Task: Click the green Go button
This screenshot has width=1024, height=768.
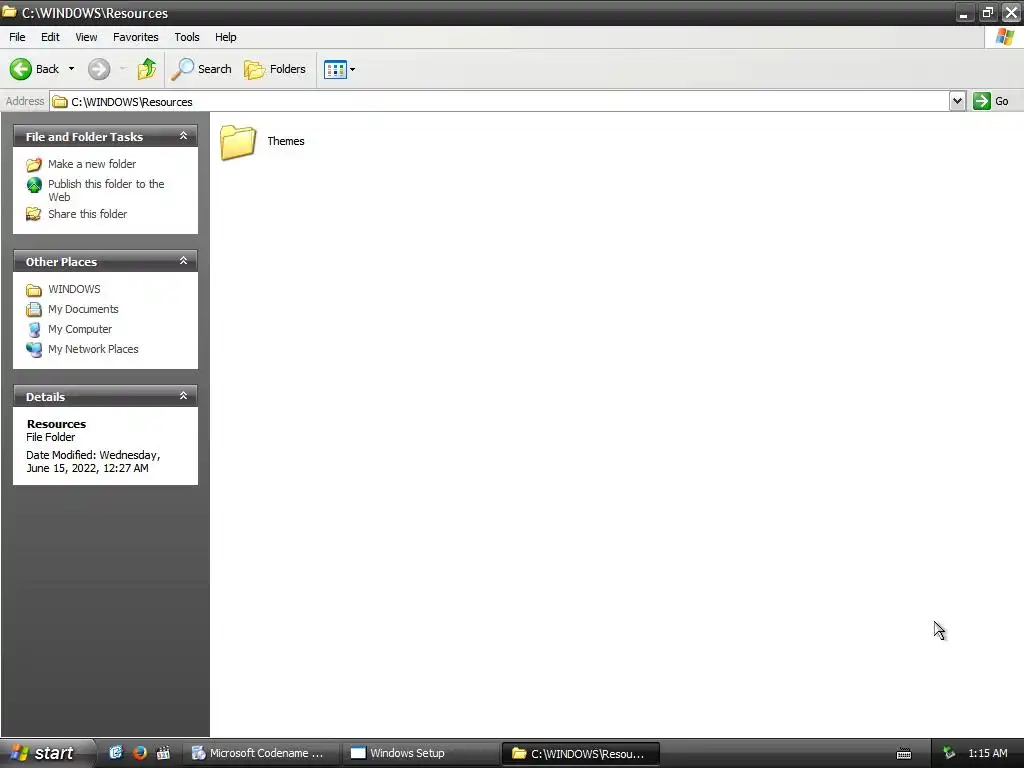Action: (x=991, y=101)
